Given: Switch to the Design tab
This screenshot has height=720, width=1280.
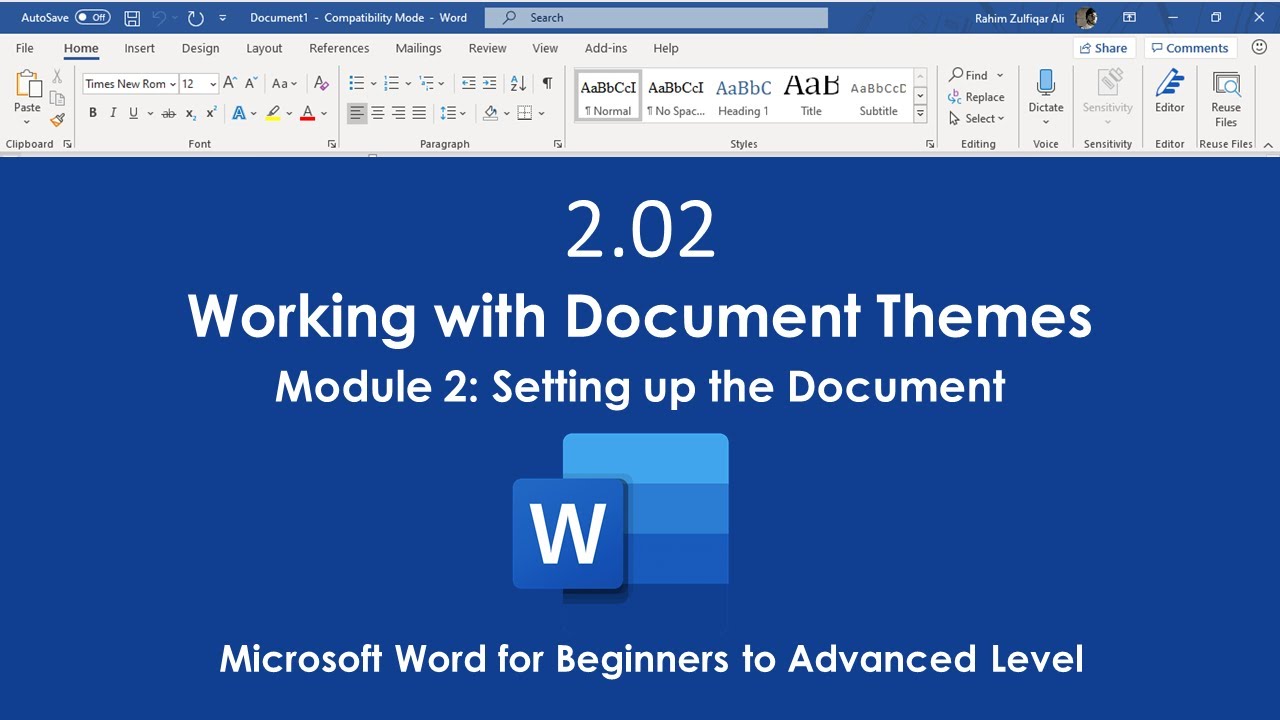Looking at the screenshot, I should [200, 48].
